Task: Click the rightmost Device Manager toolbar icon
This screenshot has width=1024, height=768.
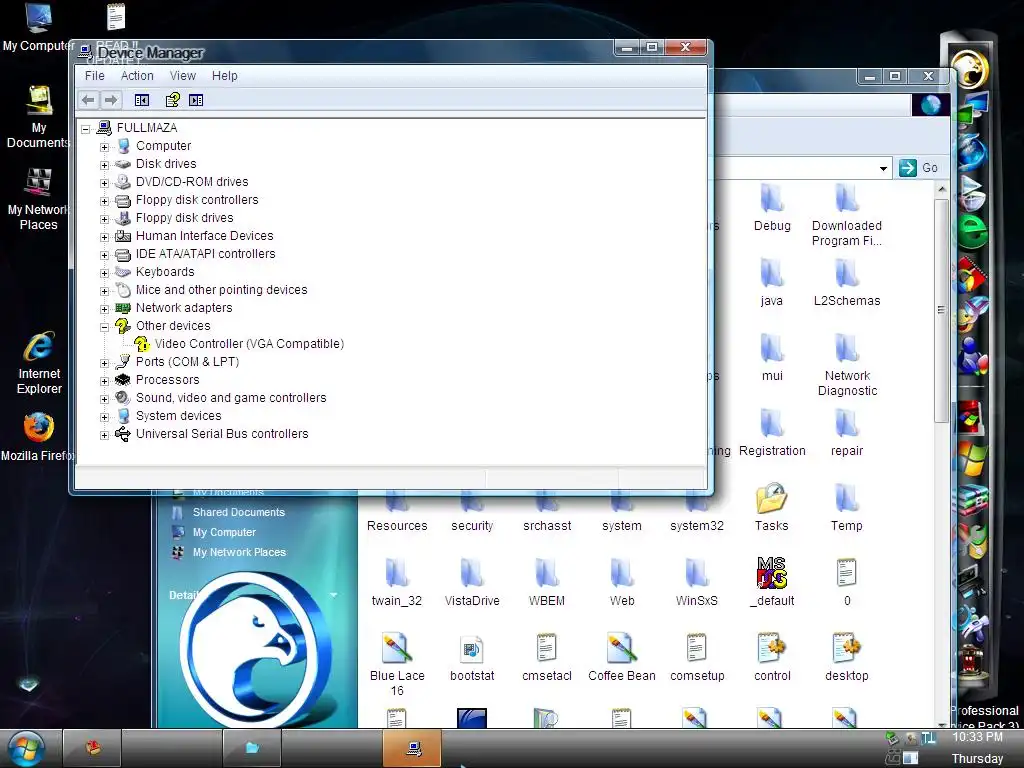Action: 196,100
